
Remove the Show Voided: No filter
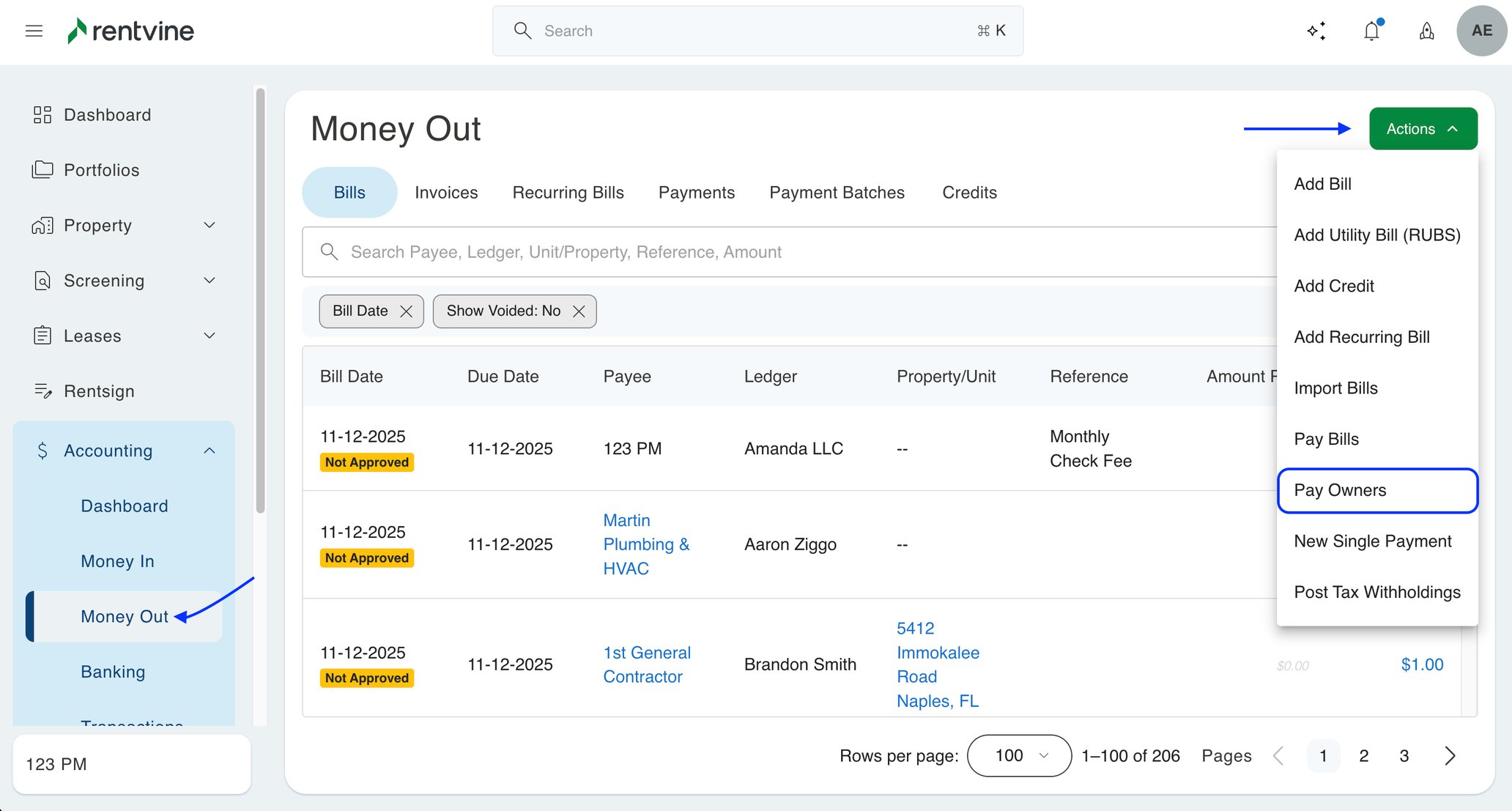pos(579,311)
